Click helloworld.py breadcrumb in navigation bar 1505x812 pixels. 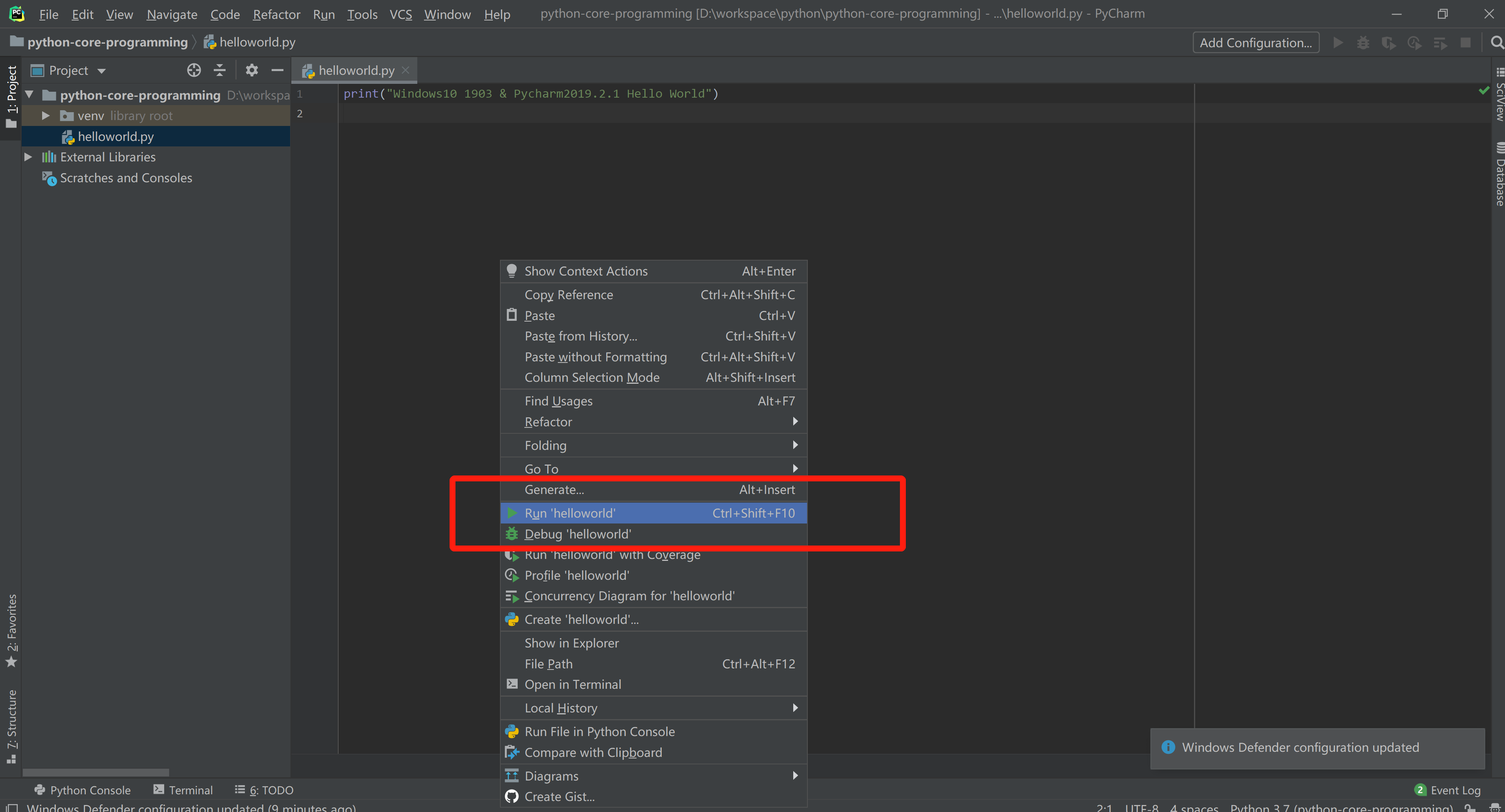click(x=250, y=42)
